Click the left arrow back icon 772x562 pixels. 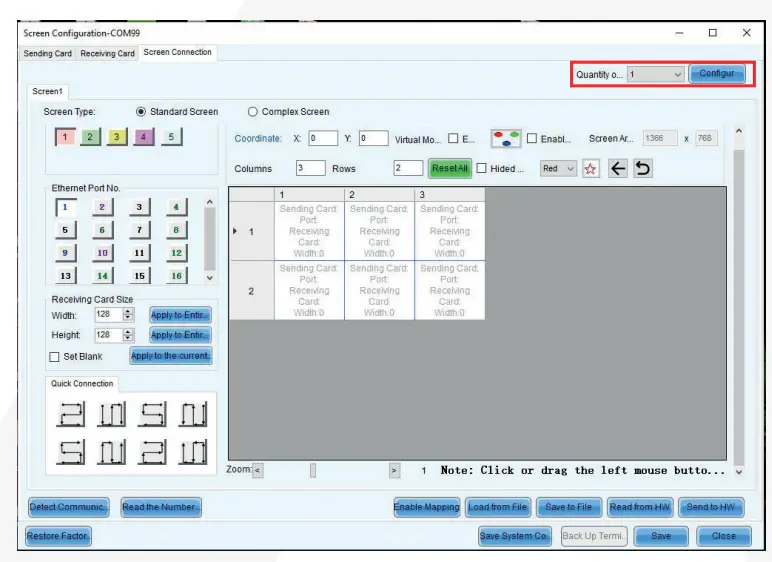[x=618, y=169]
